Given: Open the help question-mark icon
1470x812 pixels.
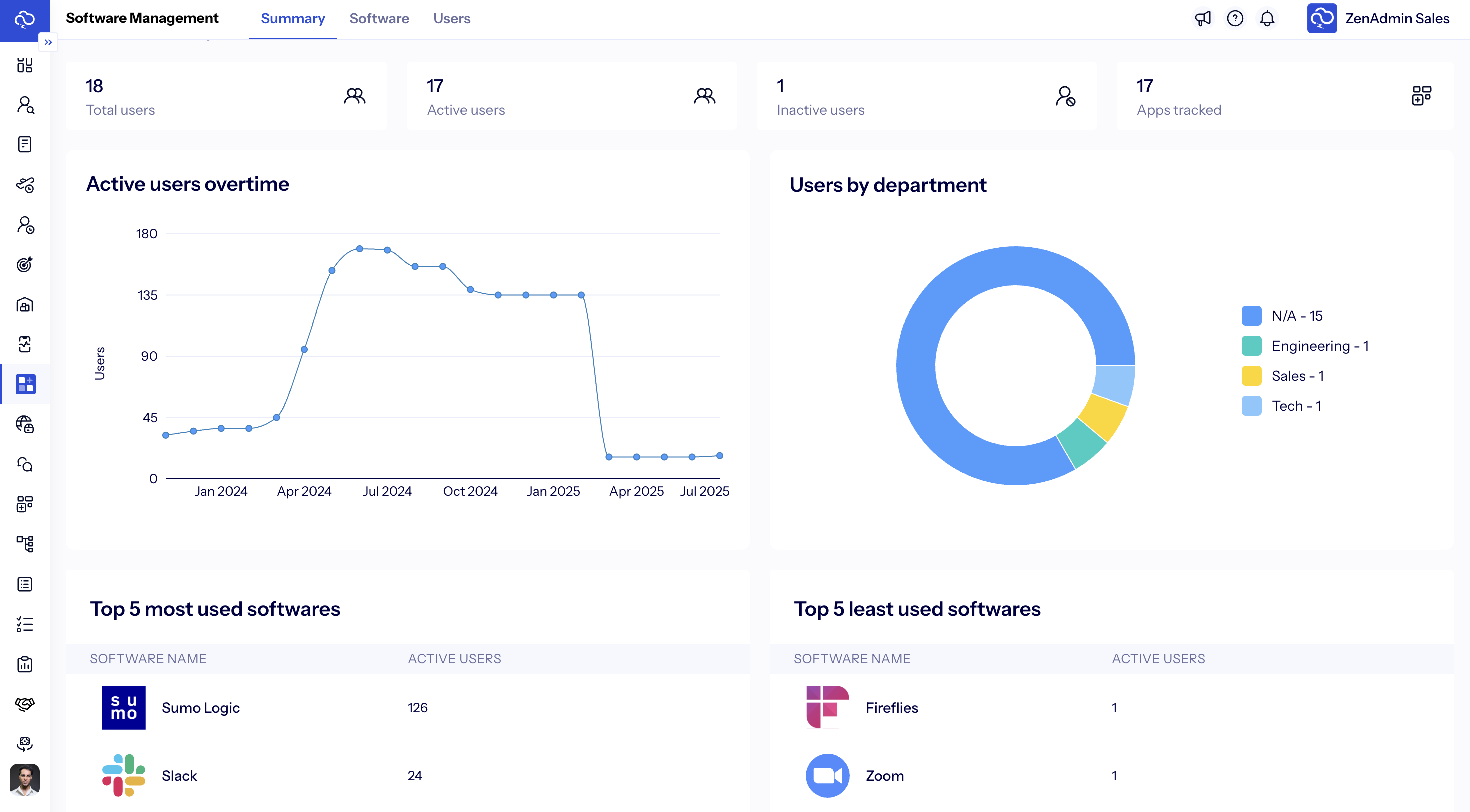Looking at the screenshot, I should [1236, 18].
